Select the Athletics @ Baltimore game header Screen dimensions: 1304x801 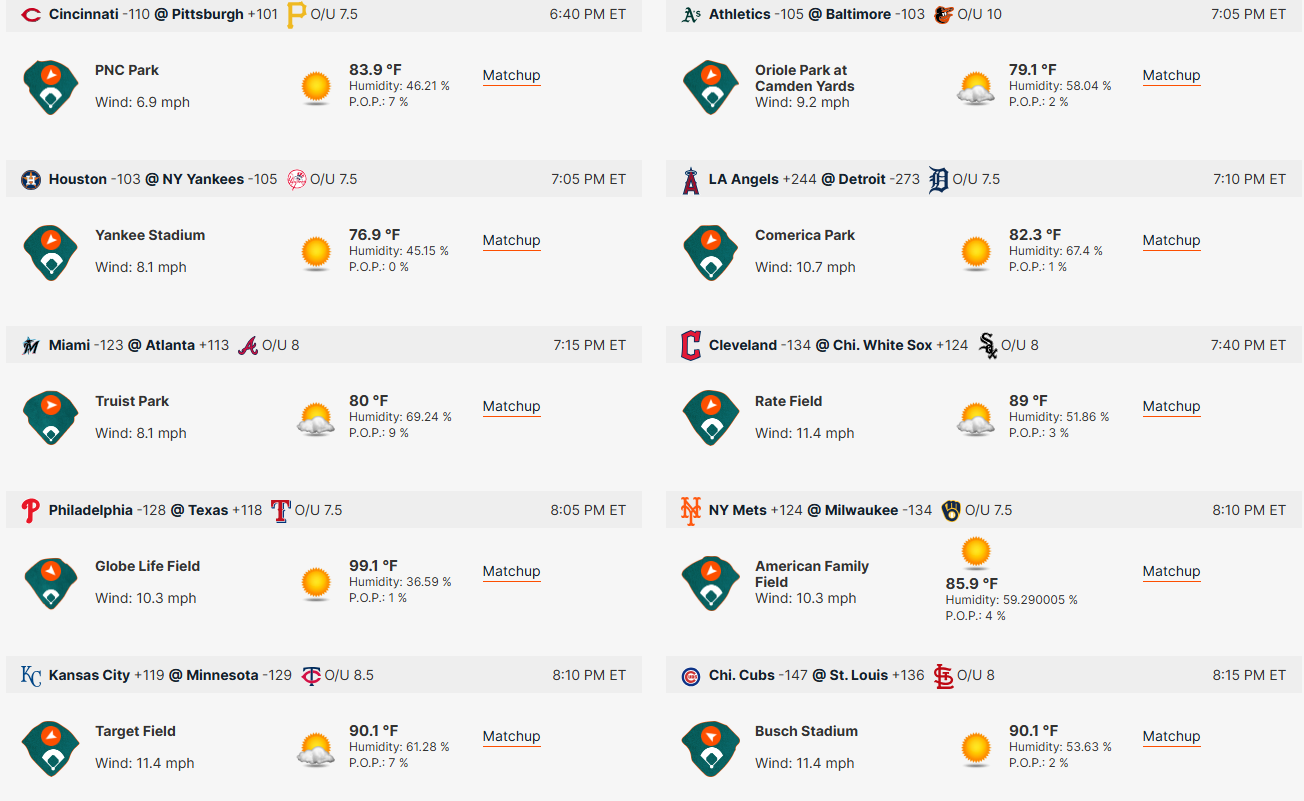pos(984,15)
